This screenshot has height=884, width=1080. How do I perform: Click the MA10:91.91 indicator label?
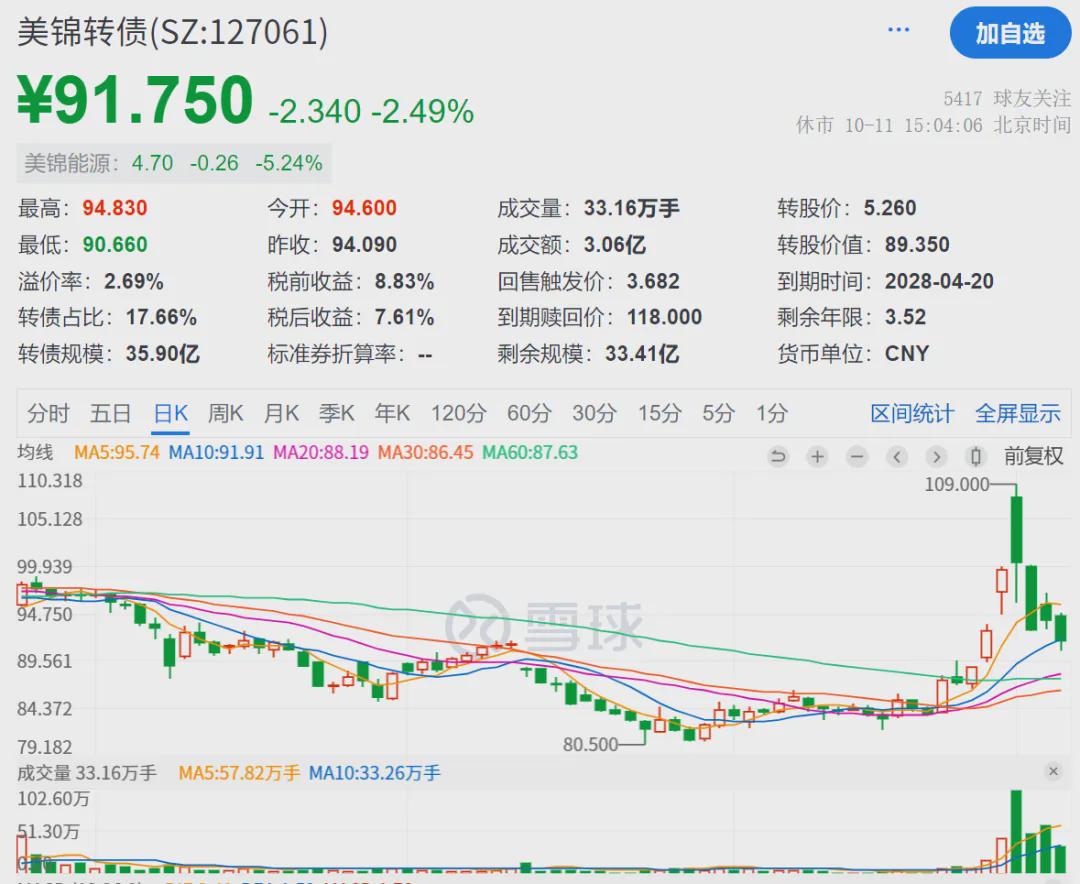[x=216, y=453]
